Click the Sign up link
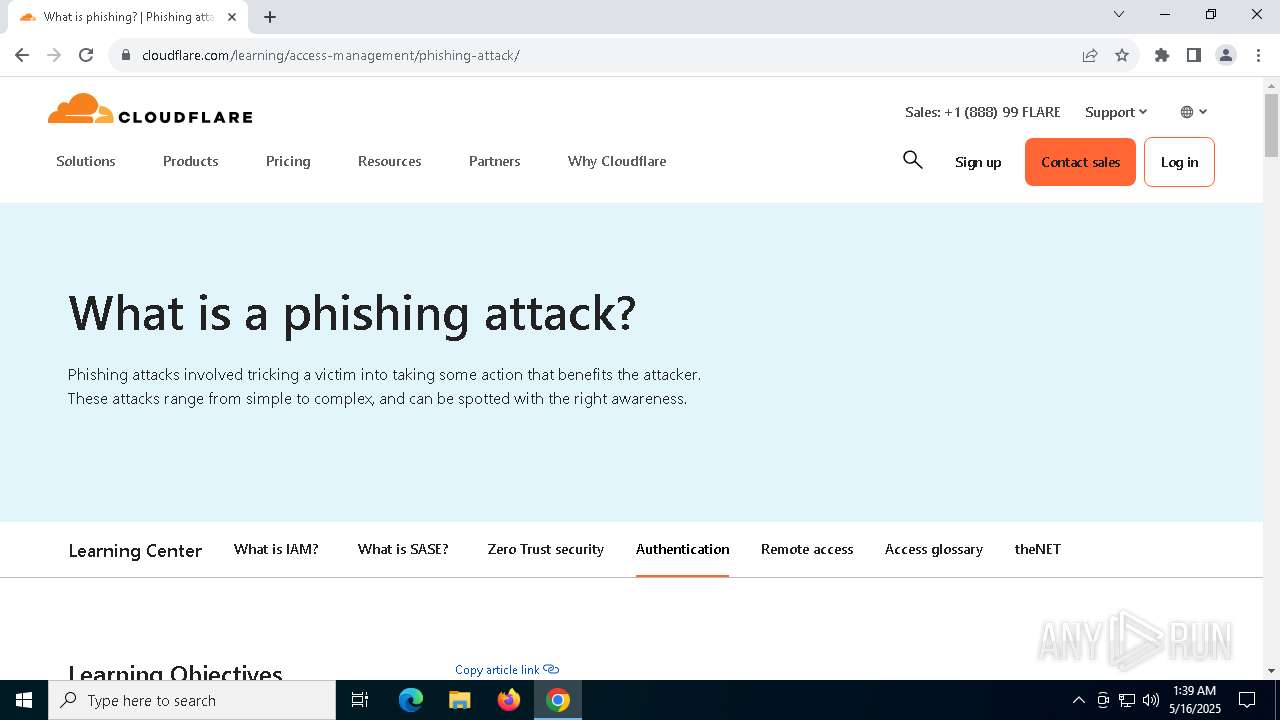The image size is (1280, 720). [x=978, y=162]
